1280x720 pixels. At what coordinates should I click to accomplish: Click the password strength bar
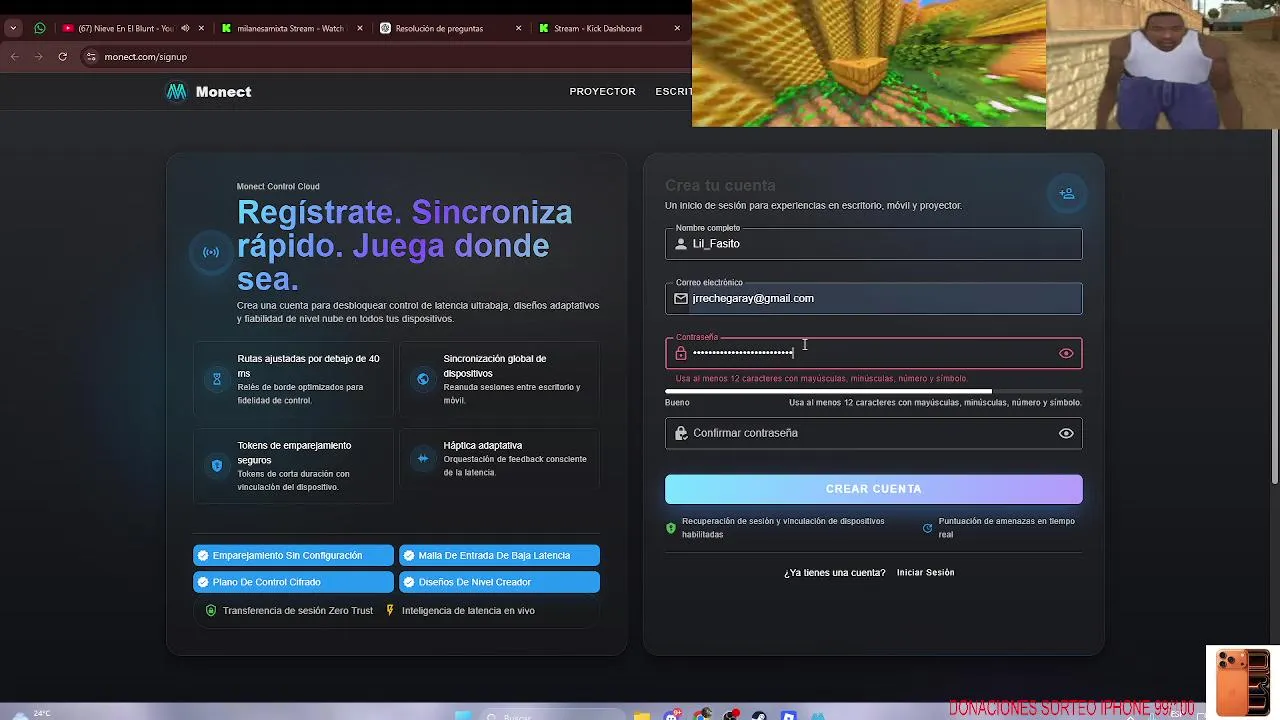coord(873,391)
